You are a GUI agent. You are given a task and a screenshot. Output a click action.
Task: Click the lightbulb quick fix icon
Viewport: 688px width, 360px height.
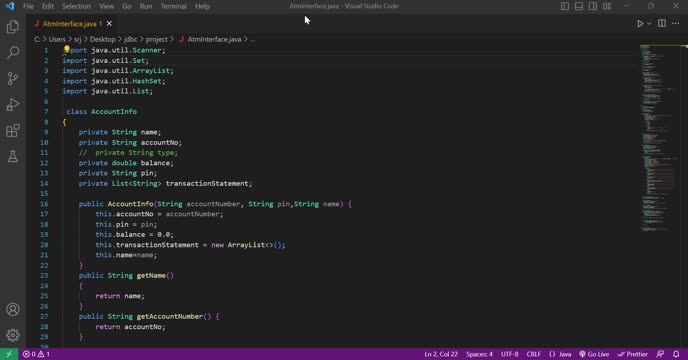point(67,50)
